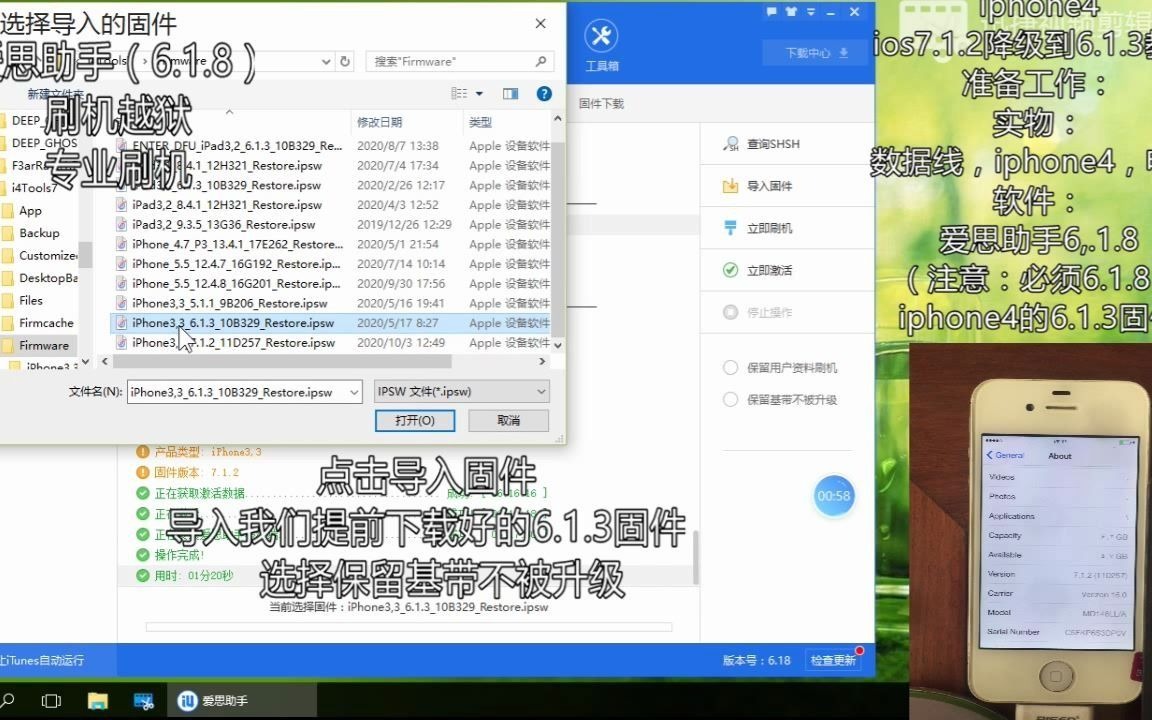This screenshot has width=1152, height=720.
Task: Expand the address bar history dropdown
Action: [x=326, y=62]
